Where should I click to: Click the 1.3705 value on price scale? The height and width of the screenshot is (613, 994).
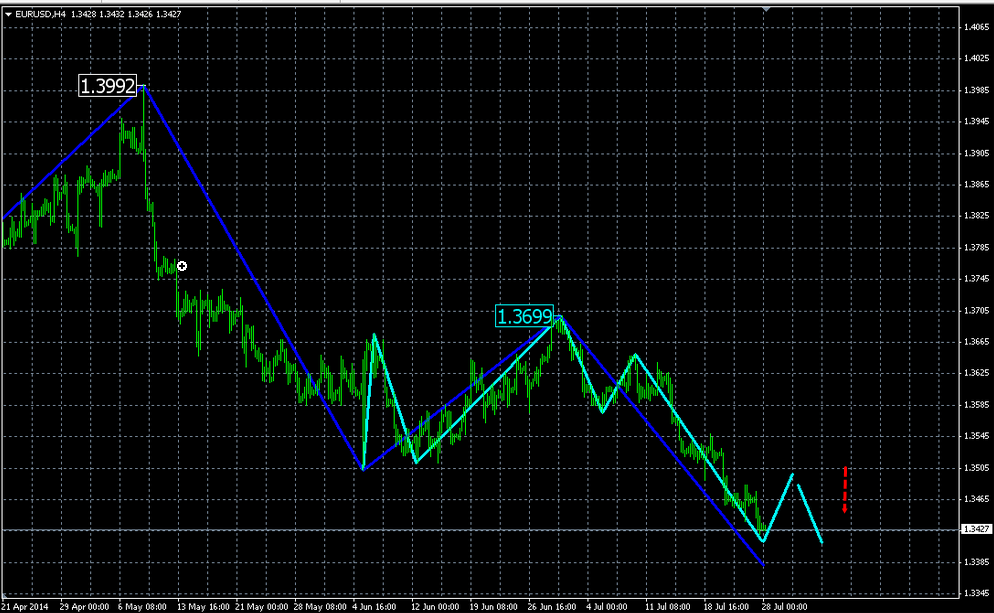(976, 311)
